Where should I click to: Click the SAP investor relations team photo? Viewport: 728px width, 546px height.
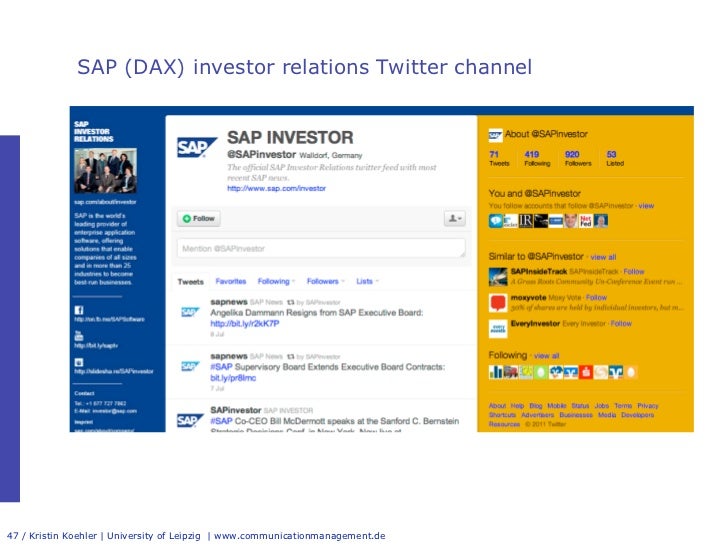click(x=105, y=170)
